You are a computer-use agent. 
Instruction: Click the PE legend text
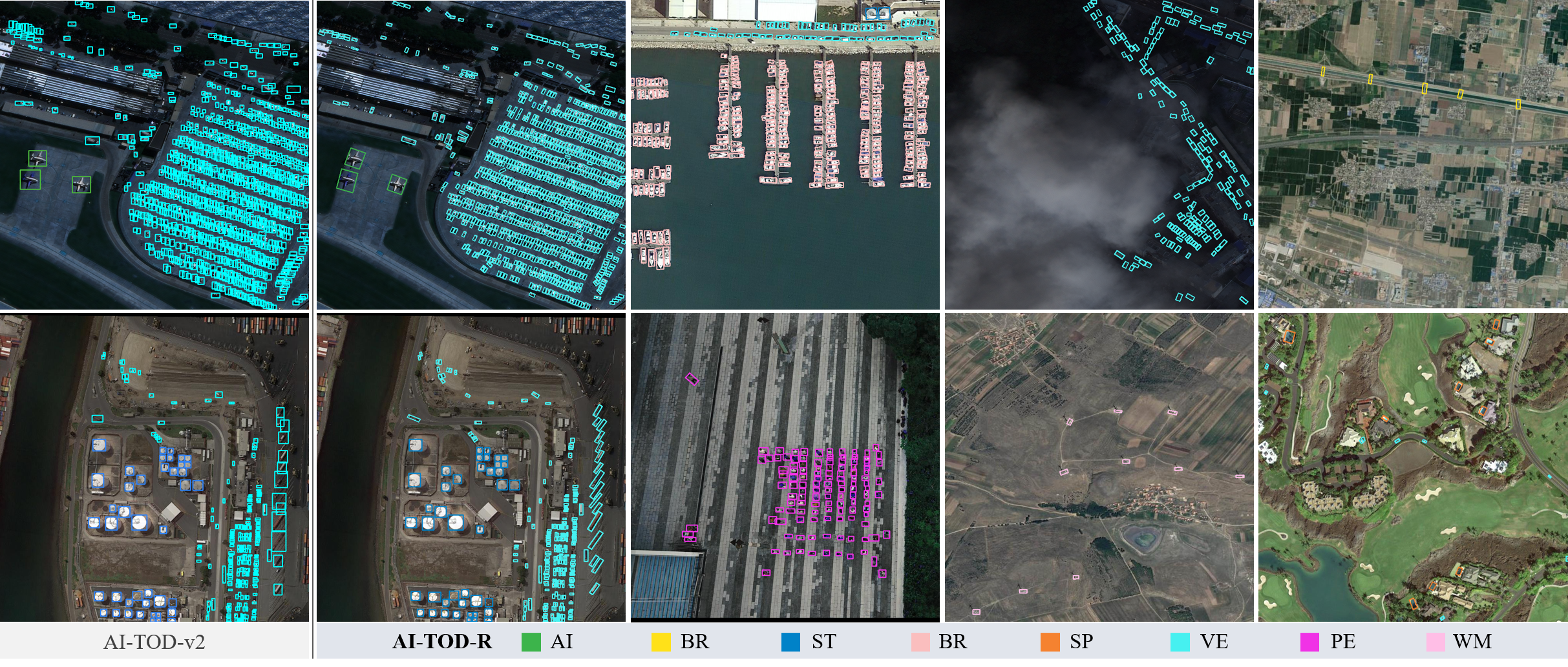click(1343, 641)
